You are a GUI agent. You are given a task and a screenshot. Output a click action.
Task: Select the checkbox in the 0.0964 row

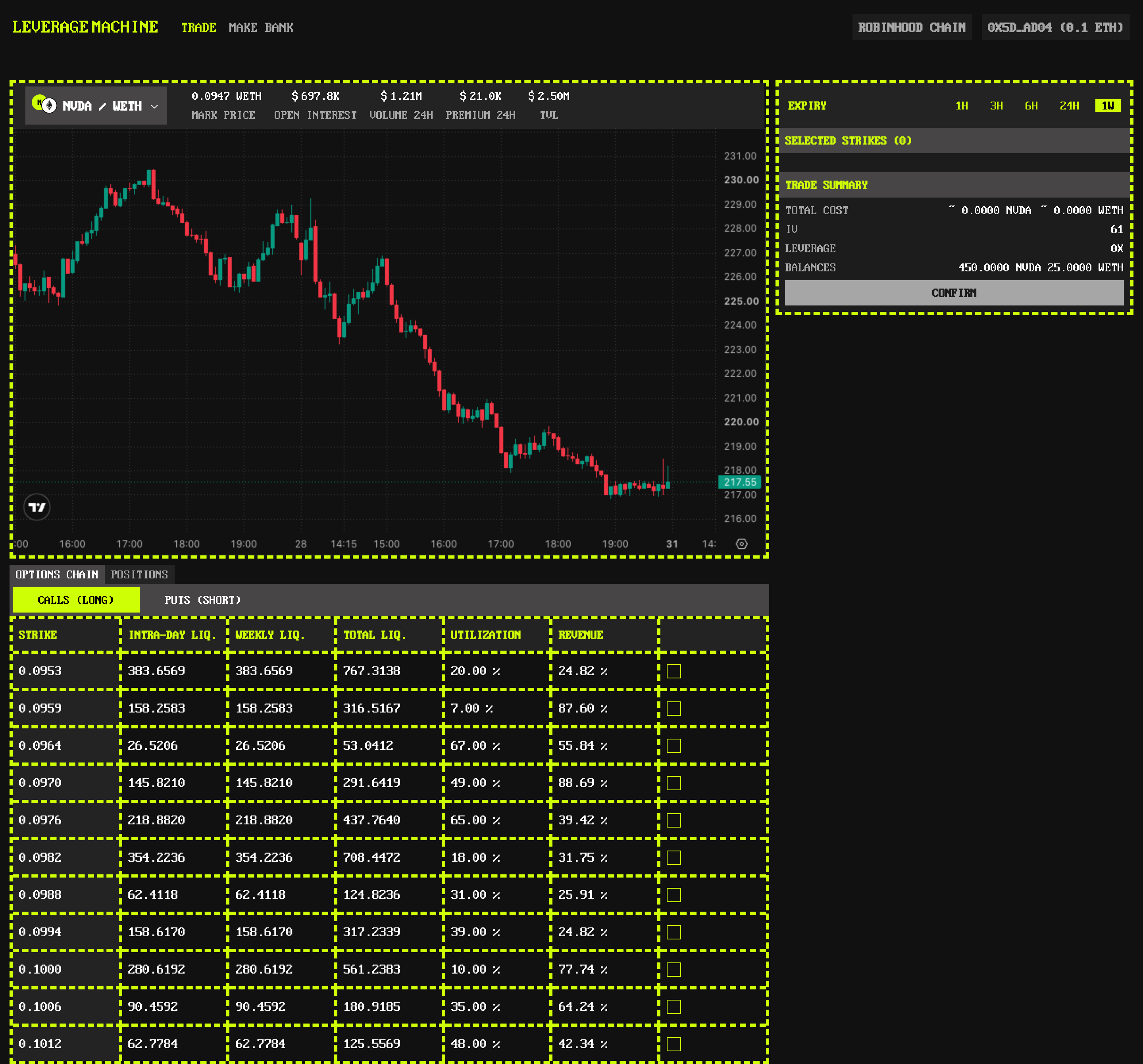pos(674,745)
